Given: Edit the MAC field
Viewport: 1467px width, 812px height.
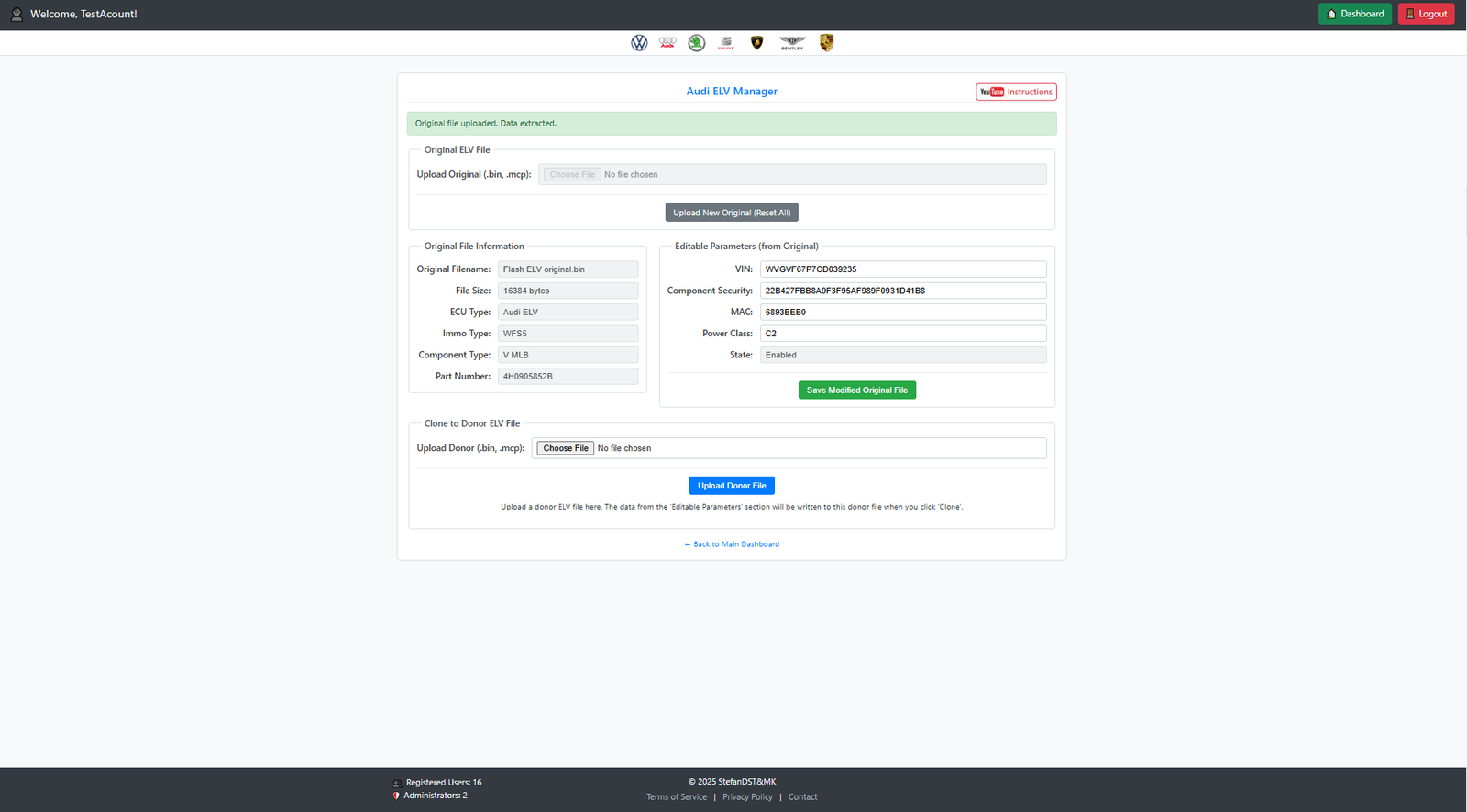Looking at the screenshot, I should tap(903, 313).
